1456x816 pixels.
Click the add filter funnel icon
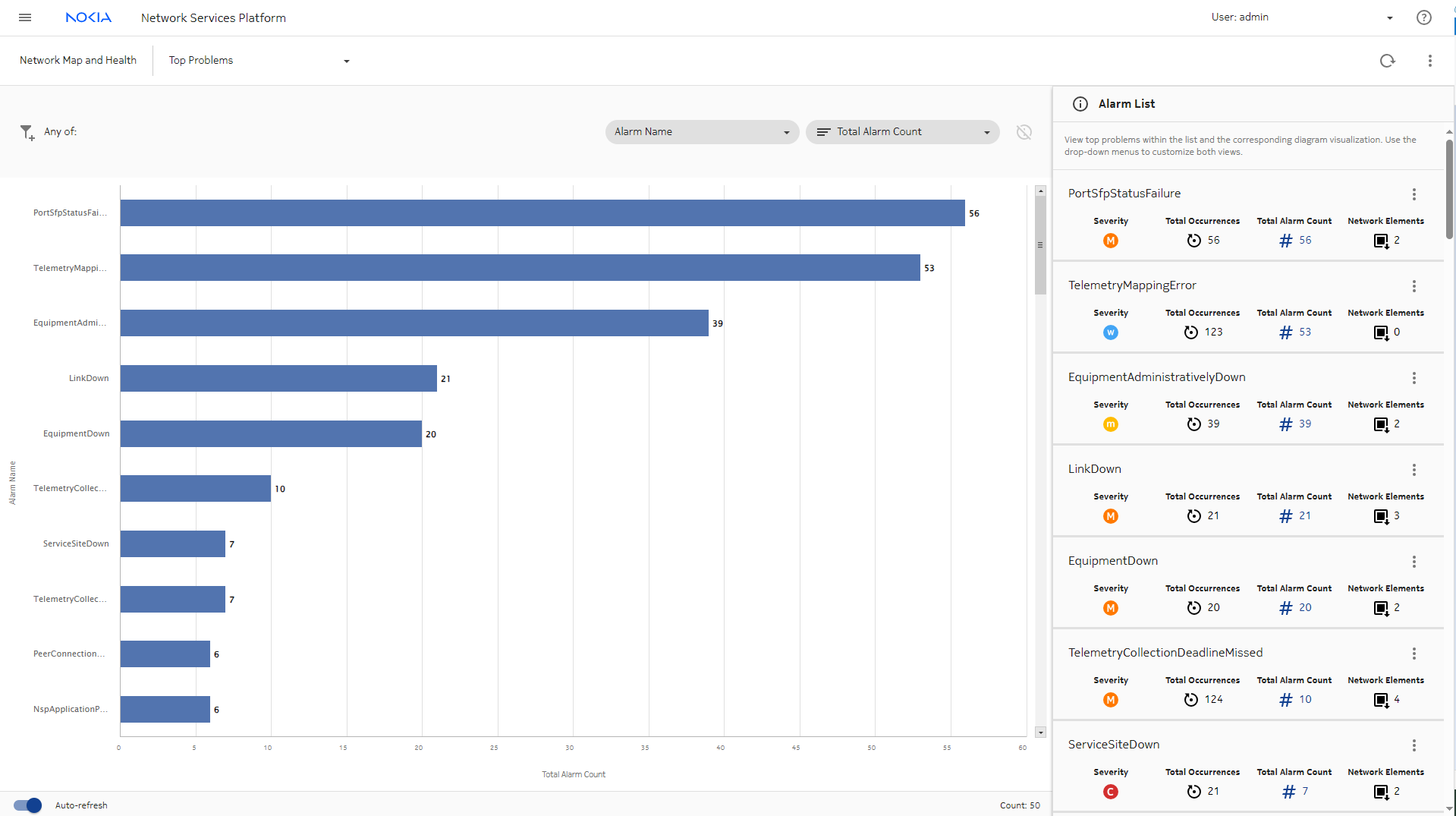27,133
